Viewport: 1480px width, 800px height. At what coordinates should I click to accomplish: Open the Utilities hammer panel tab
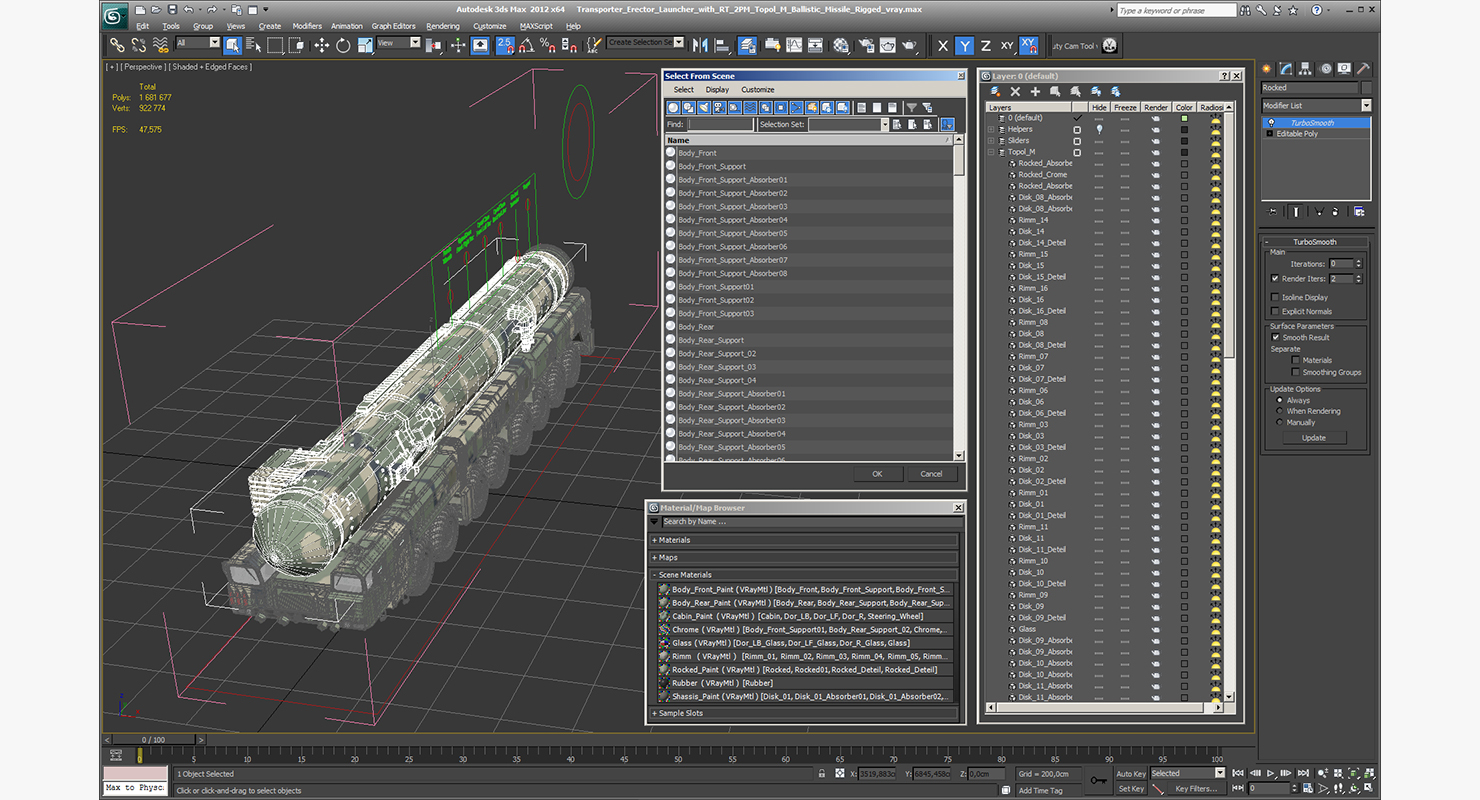click(x=1363, y=68)
